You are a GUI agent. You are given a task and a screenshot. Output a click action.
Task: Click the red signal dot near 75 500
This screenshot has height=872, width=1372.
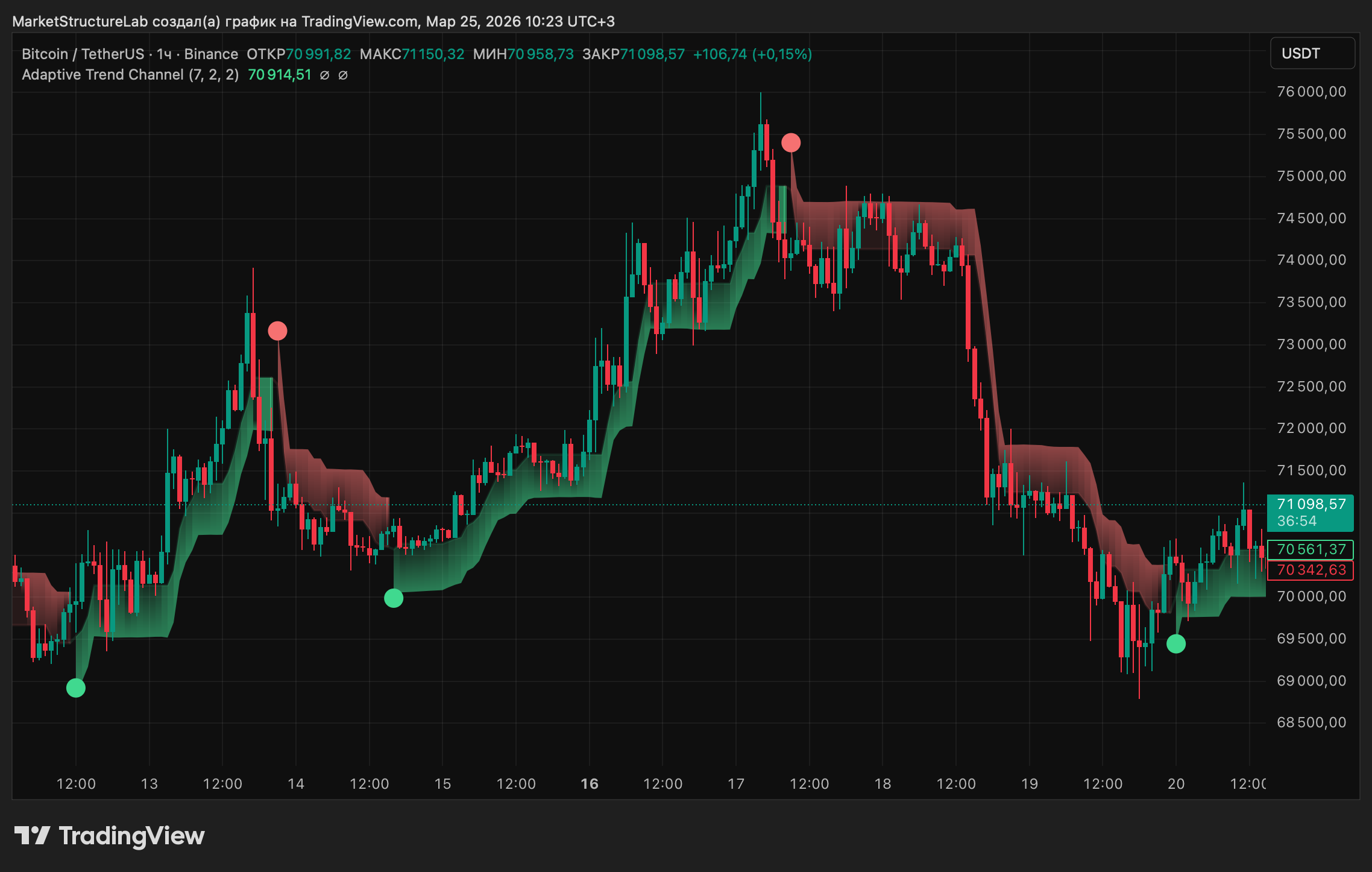791,143
